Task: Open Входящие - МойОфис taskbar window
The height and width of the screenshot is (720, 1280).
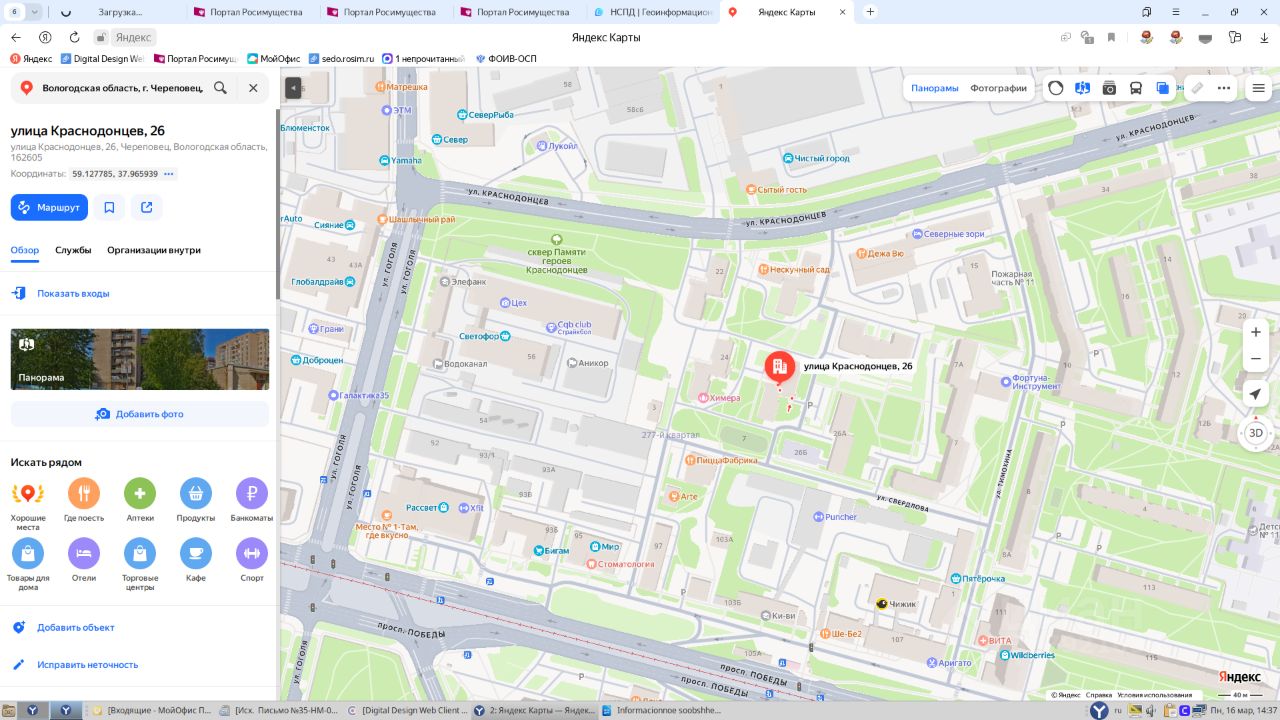Action: [x=153, y=710]
